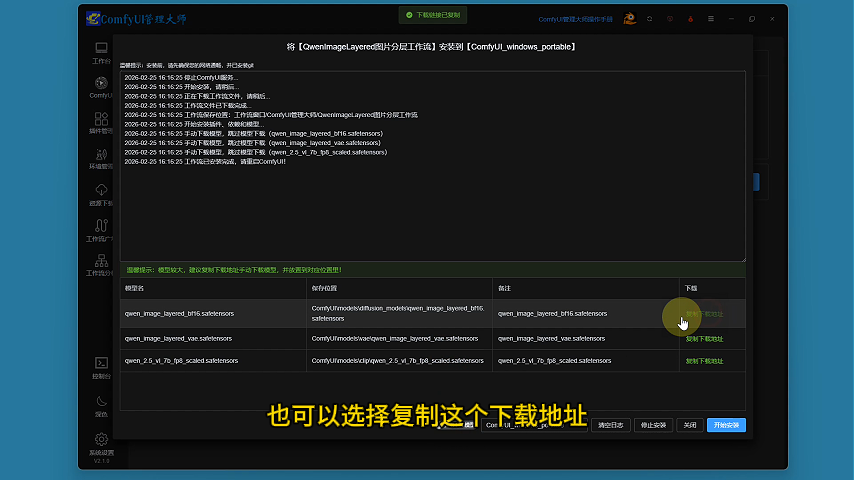
Task: Click the 下载链接已复制 toast notification
Action: click(432, 15)
